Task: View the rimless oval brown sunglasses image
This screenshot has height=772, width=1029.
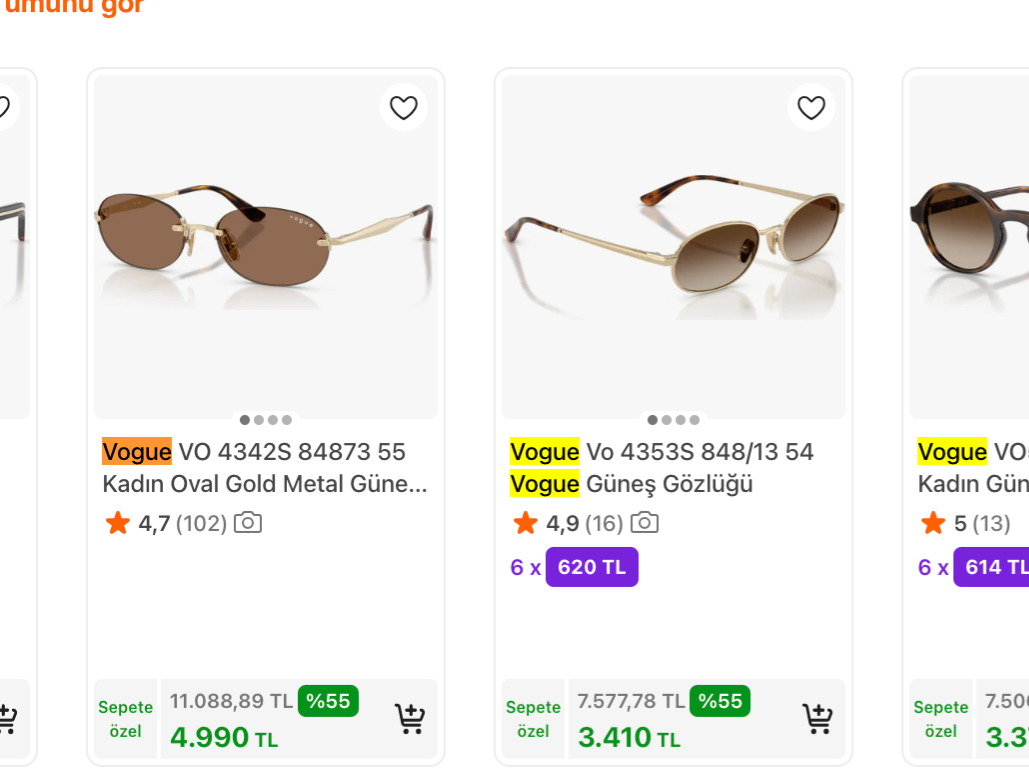Action: 266,246
